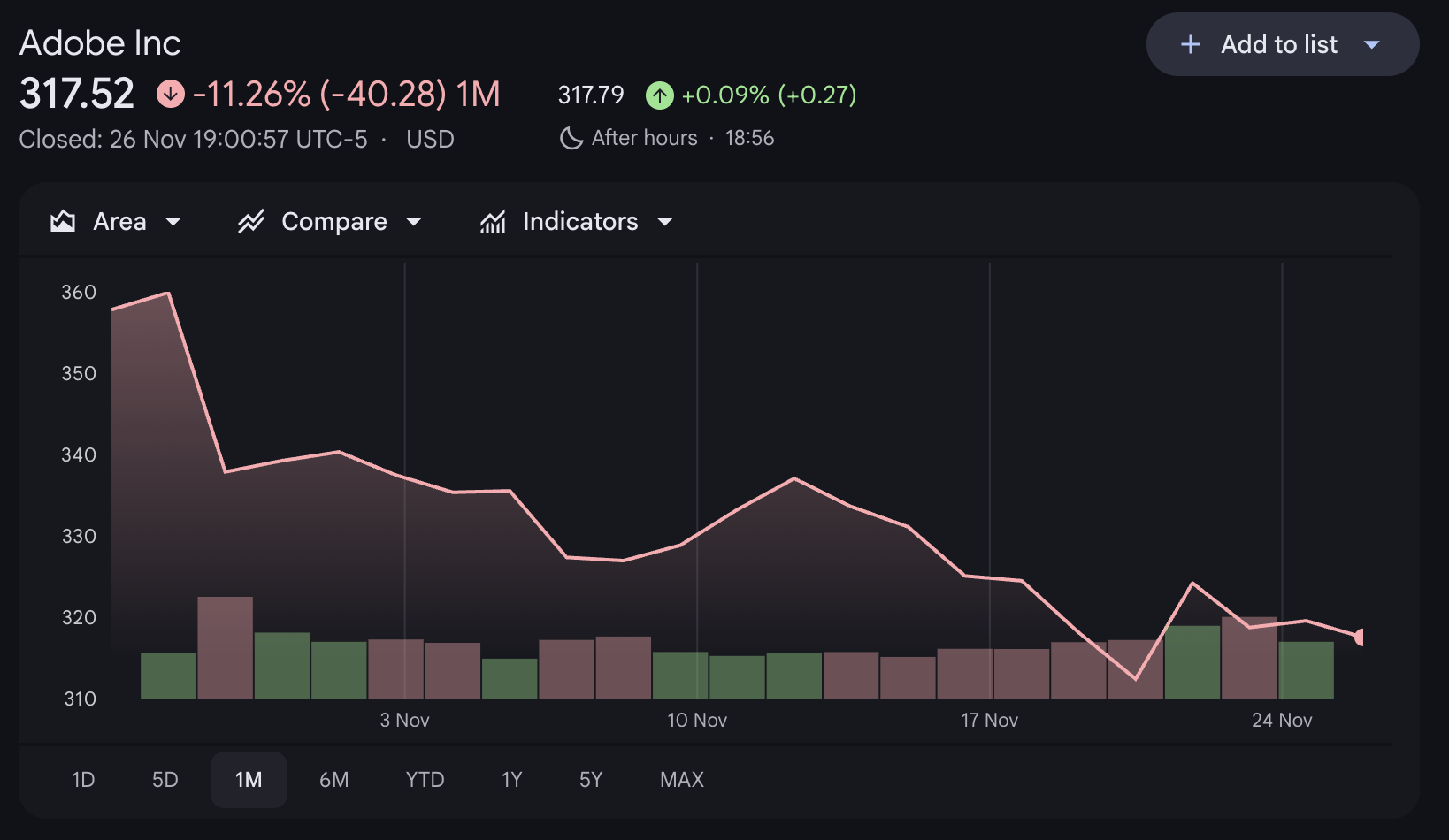Image resolution: width=1449 pixels, height=840 pixels.
Task: Click the tallest red volume bar
Action: (x=225, y=647)
